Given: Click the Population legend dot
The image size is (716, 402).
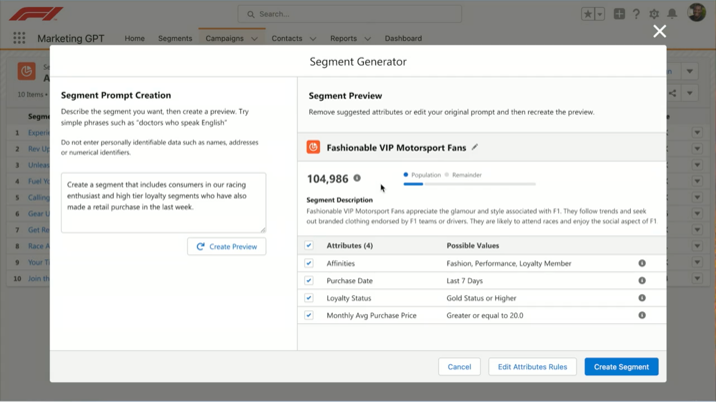Looking at the screenshot, I should point(405,175).
